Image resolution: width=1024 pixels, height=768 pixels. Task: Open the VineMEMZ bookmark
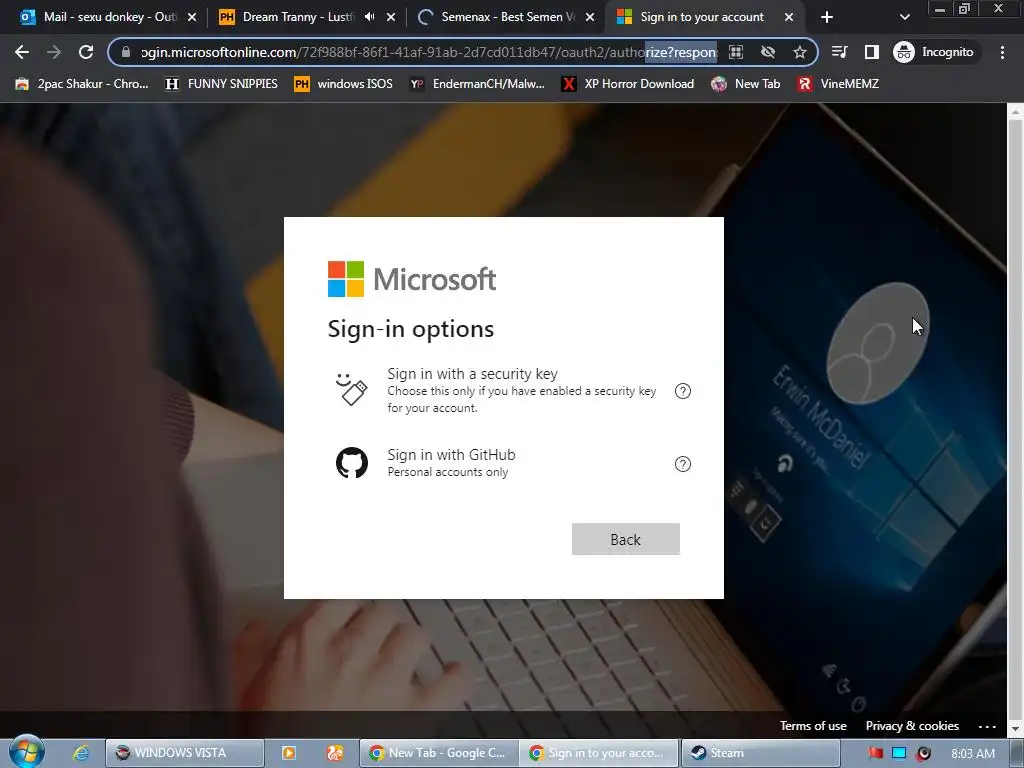tap(838, 84)
